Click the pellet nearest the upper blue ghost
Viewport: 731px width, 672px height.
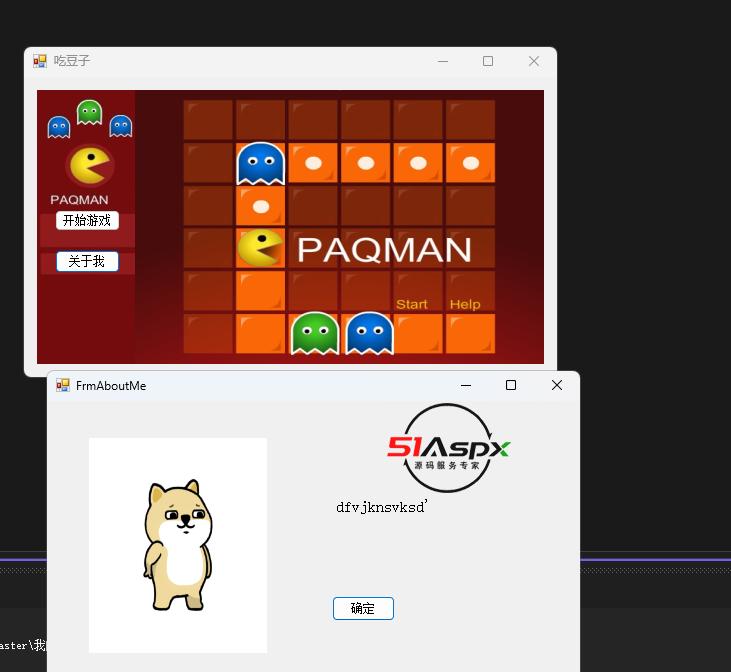(313, 163)
